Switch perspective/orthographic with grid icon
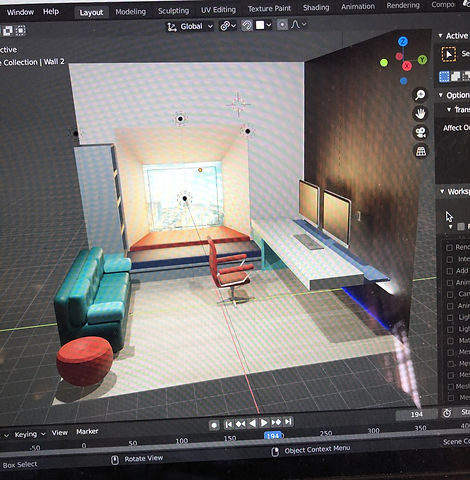The width and height of the screenshot is (470, 480). click(x=421, y=152)
